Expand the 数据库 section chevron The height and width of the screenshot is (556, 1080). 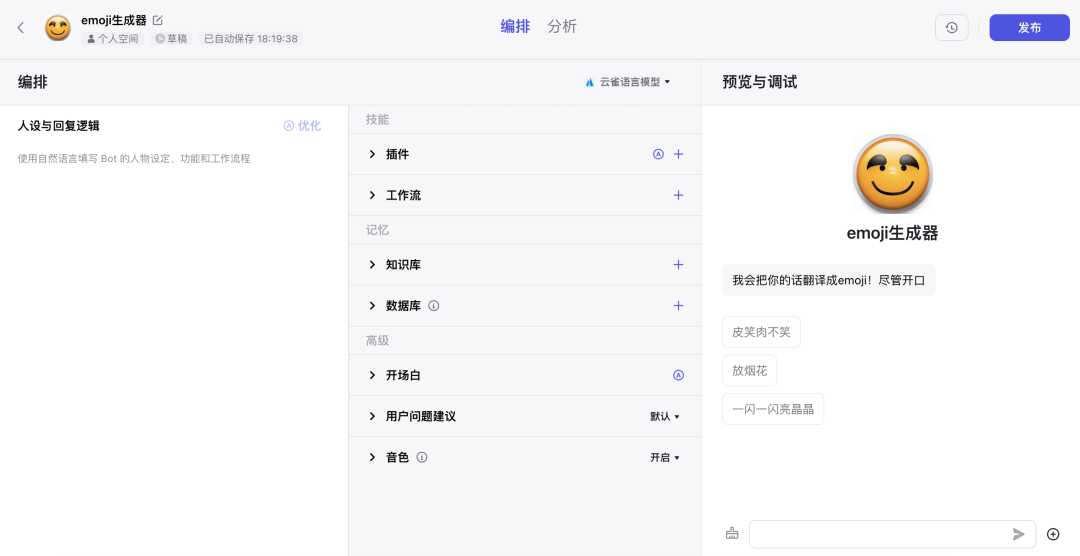372,306
